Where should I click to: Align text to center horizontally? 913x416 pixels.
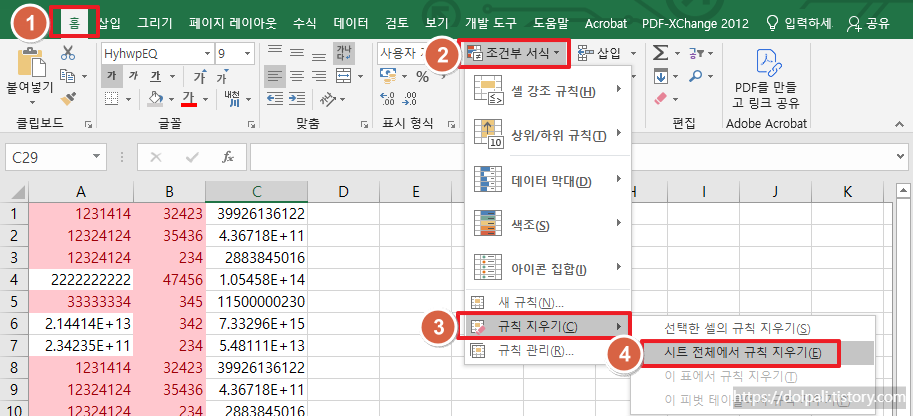[x=296, y=76]
